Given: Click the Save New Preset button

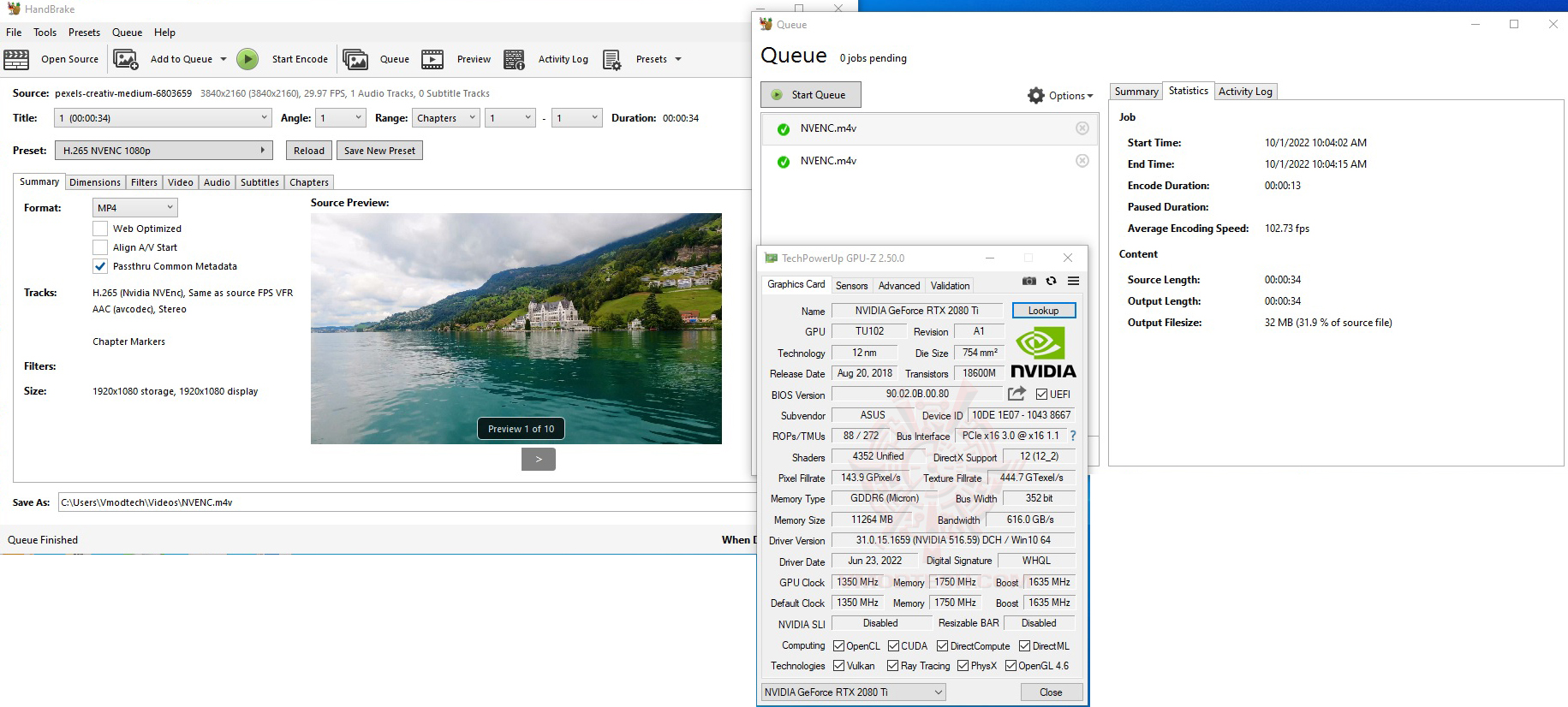Looking at the screenshot, I should 379,151.
